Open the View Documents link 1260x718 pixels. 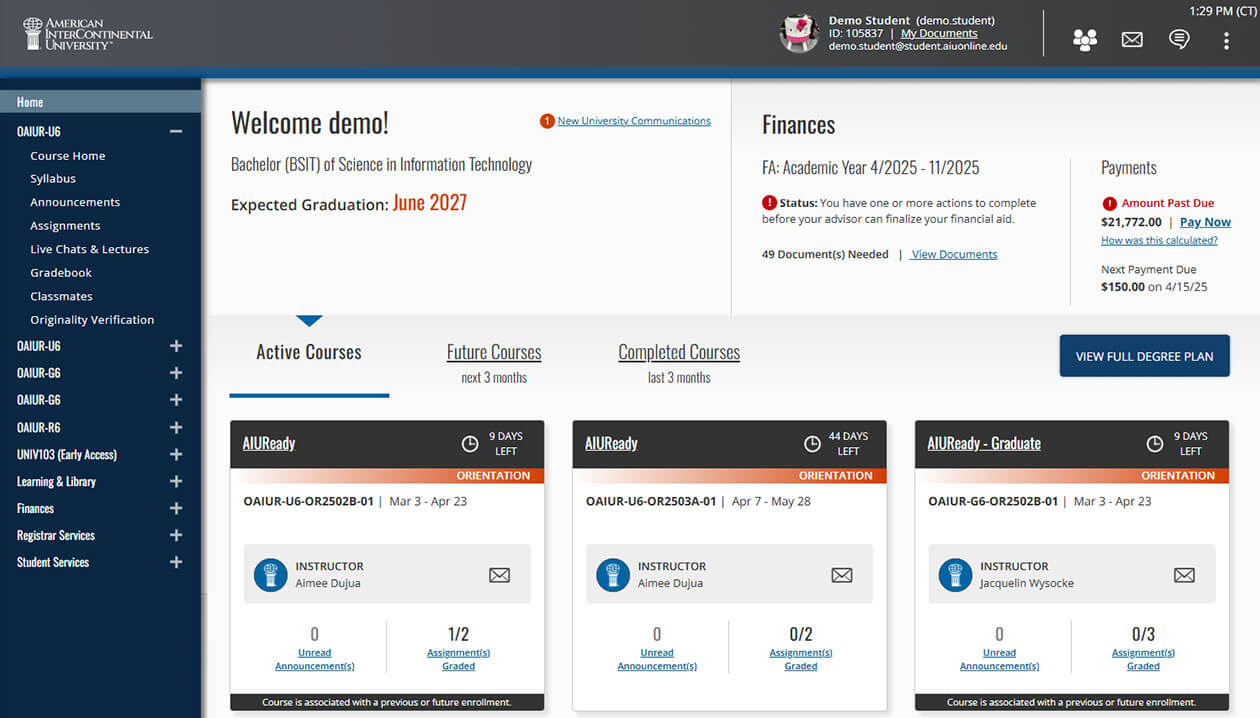click(954, 254)
